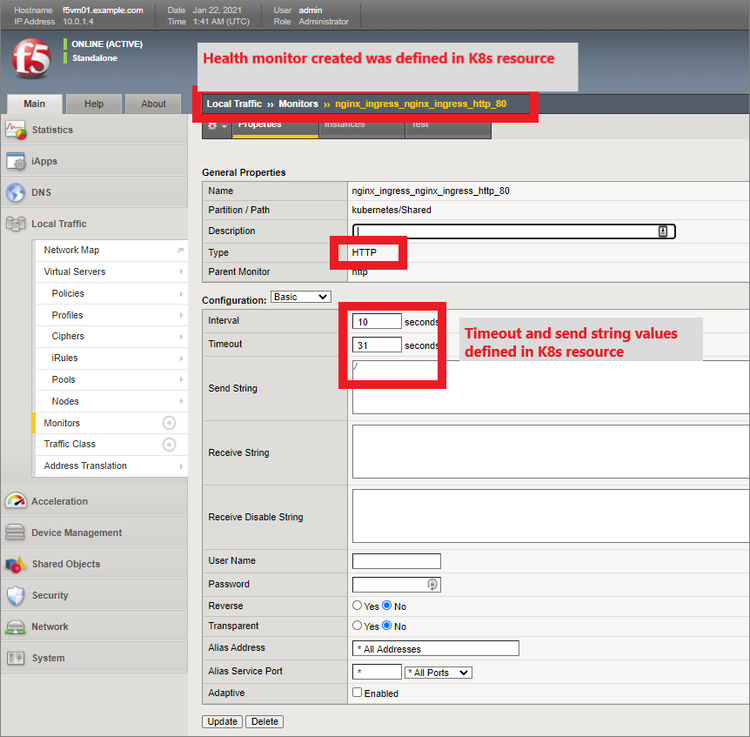Click Monitors in the breadcrumb

pyautogui.click(x=298, y=104)
